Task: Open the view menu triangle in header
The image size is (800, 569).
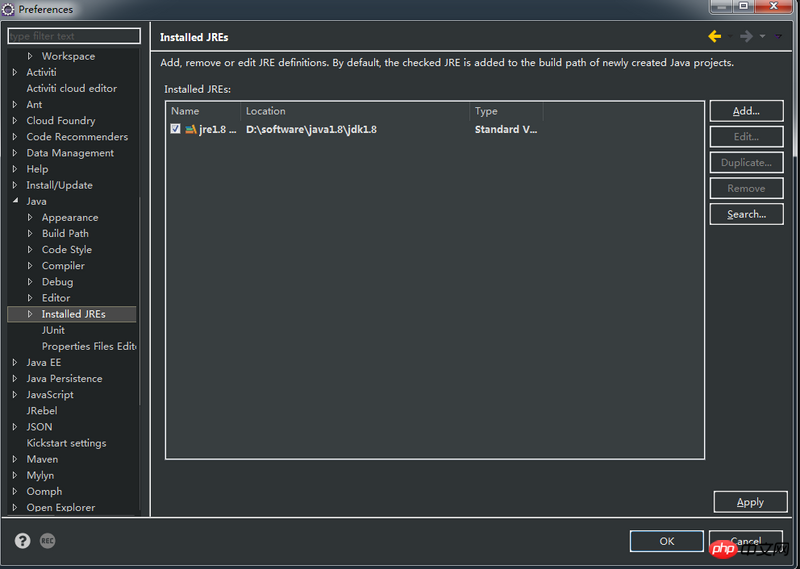Action: coord(778,36)
